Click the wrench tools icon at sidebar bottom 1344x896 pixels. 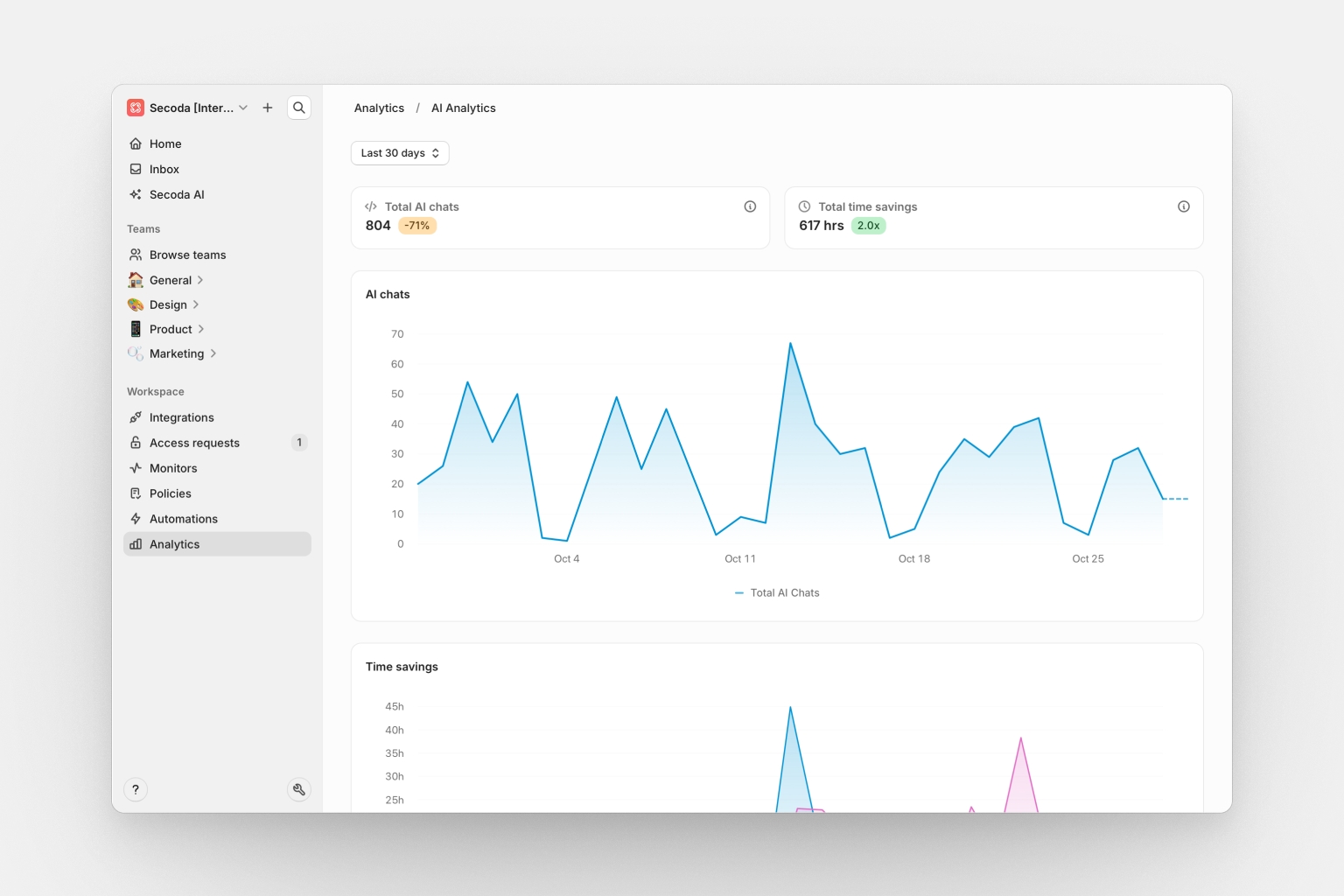point(299,789)
